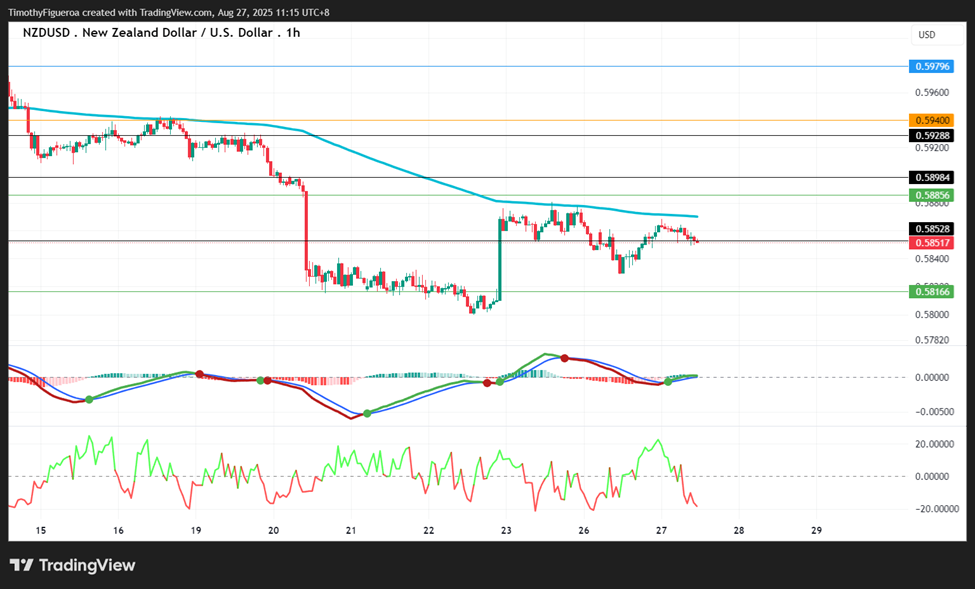Click the 0.58400 price axis value
Viewport: 975px width, 589px height.
(x=932, y=259)
